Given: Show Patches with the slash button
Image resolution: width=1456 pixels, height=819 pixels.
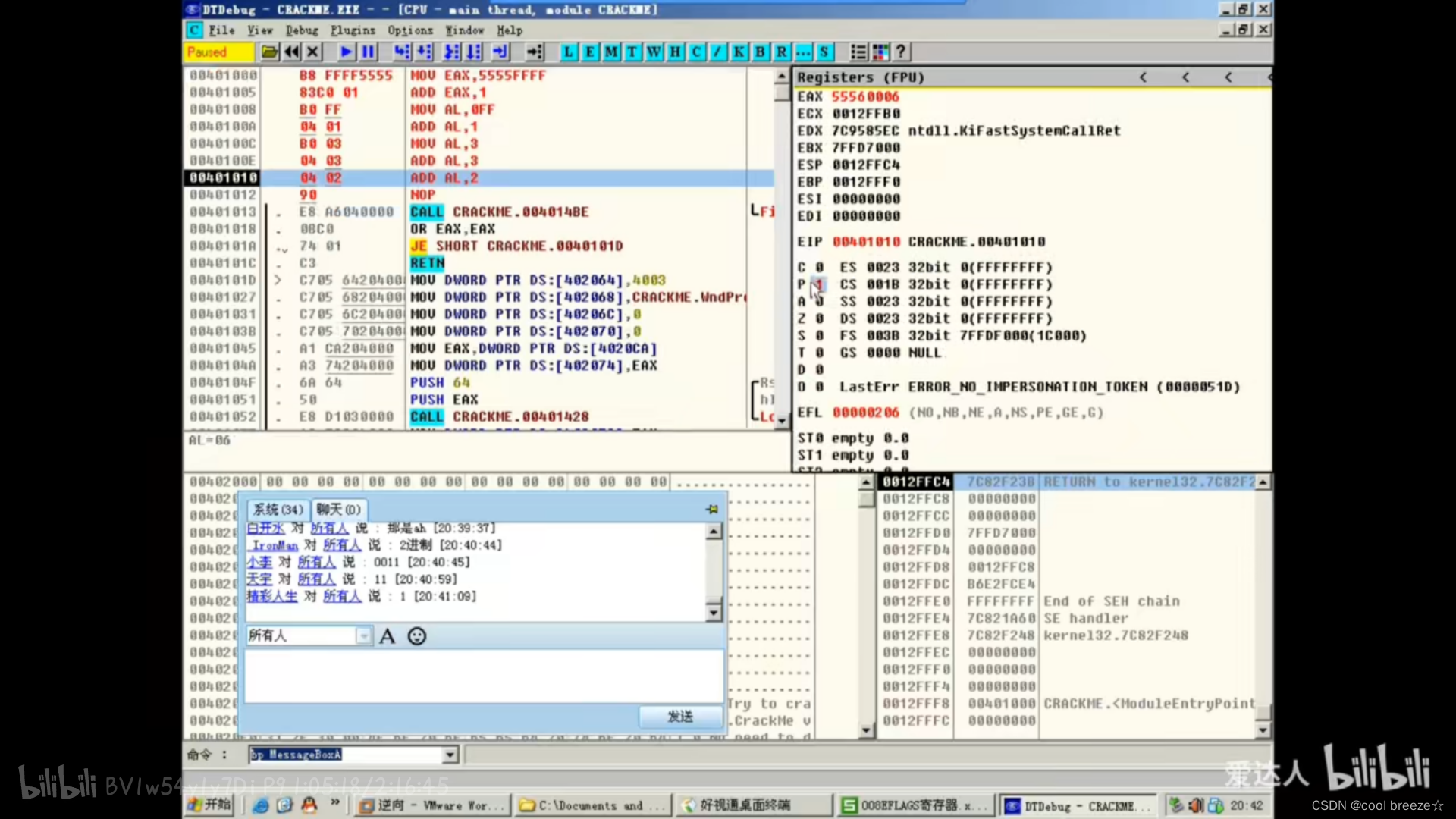Looking at the screenshot, I should click(x=717, y=52).
